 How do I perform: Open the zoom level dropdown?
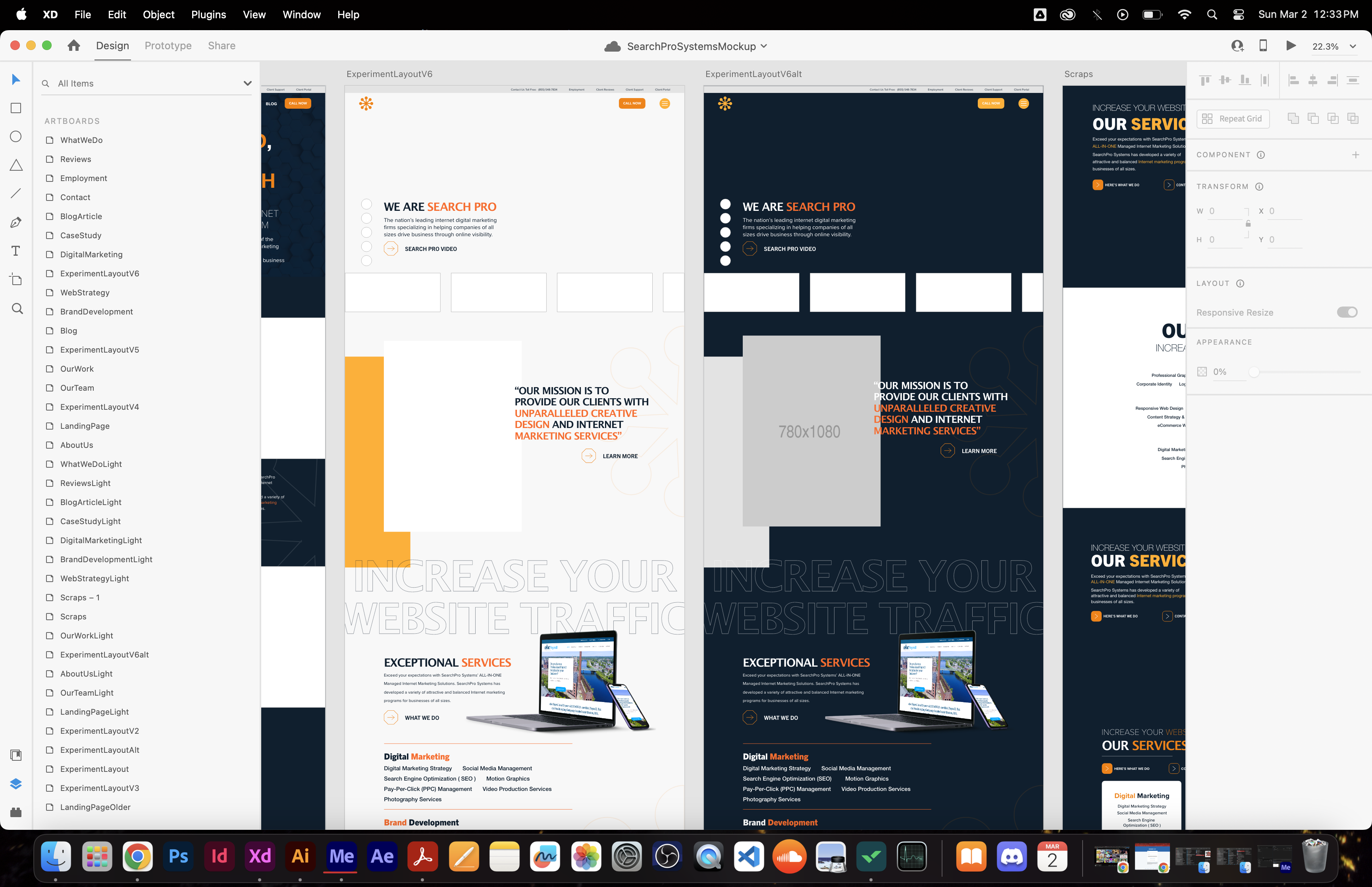[1353, 47]
